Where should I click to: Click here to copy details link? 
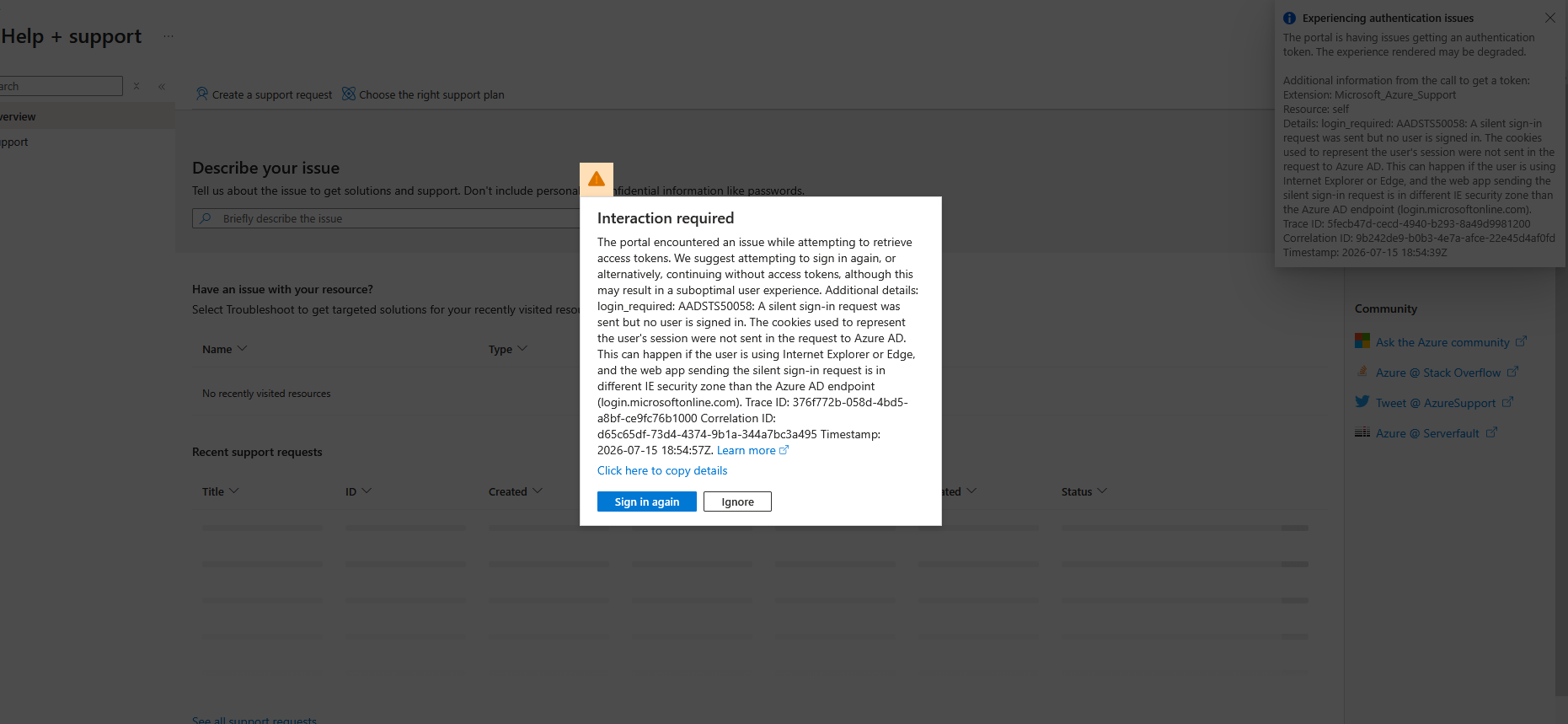(662, 470)
